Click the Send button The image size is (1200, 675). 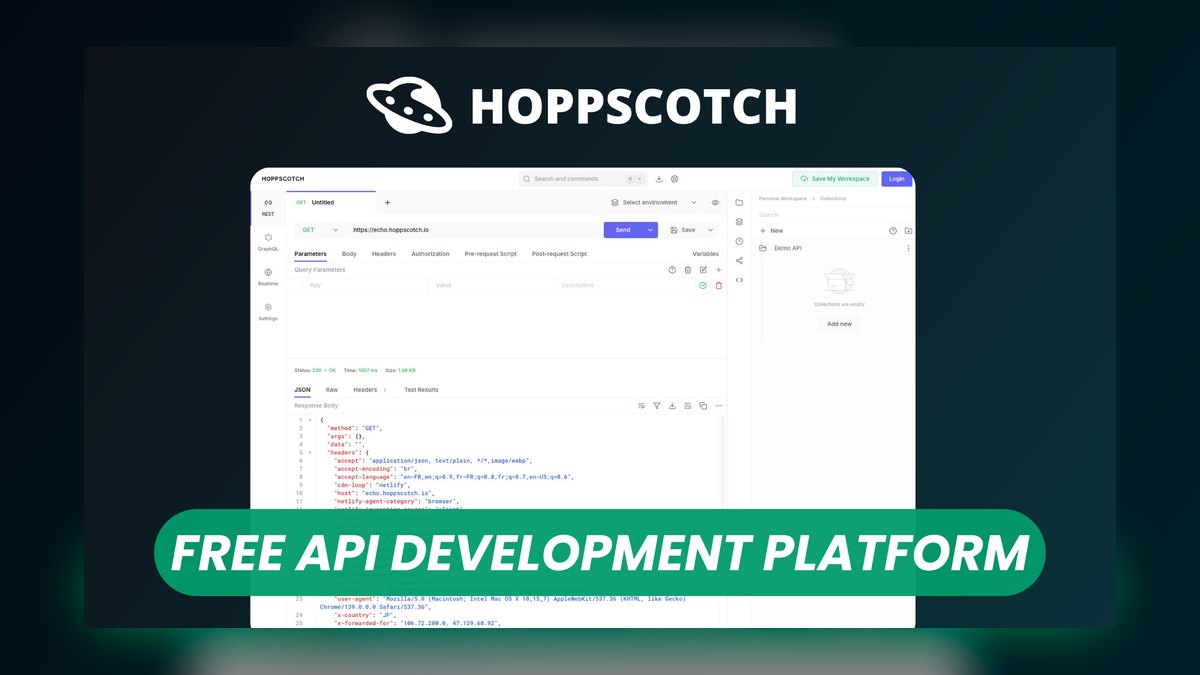tap(623, 230)
